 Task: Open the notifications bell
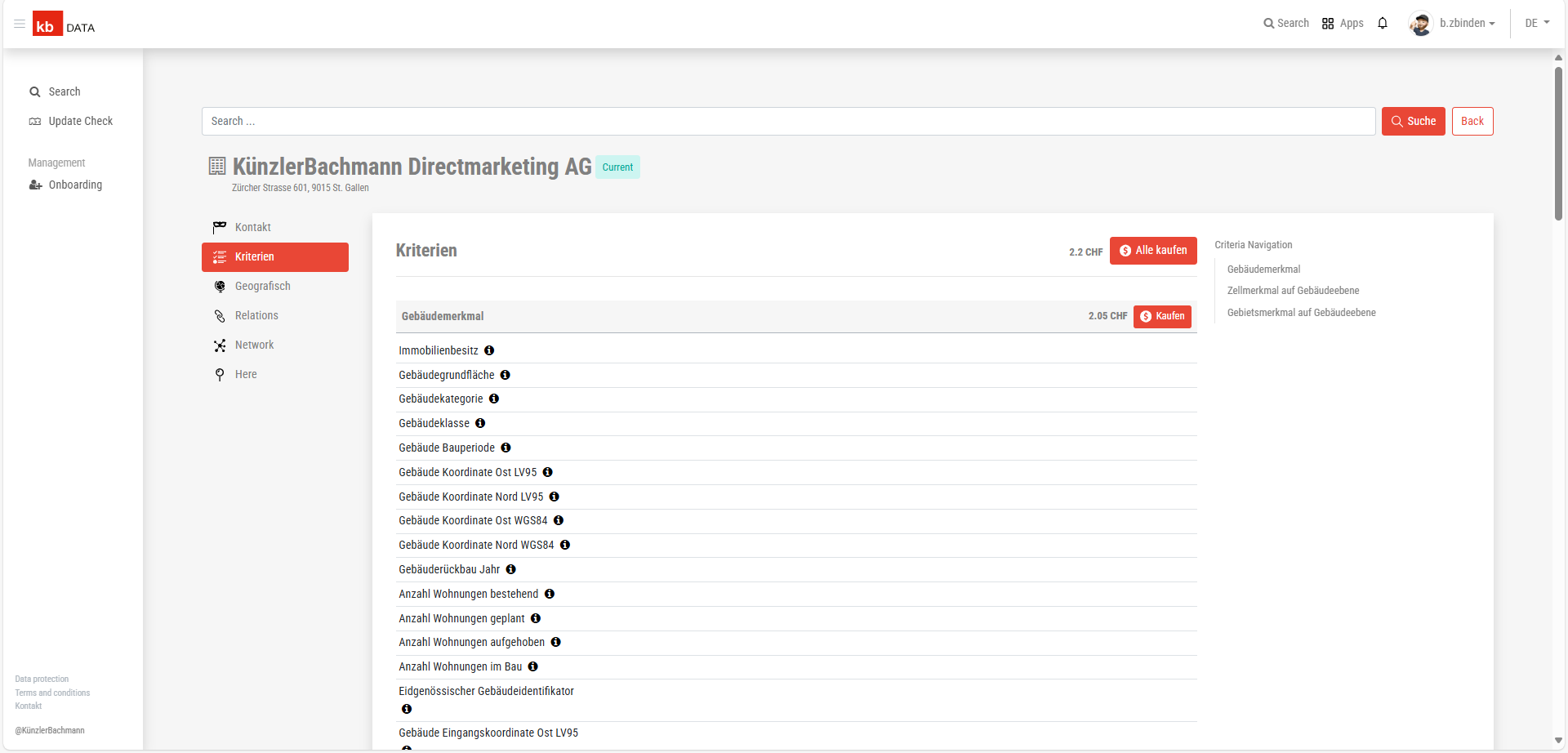[x=1383, y=23]
